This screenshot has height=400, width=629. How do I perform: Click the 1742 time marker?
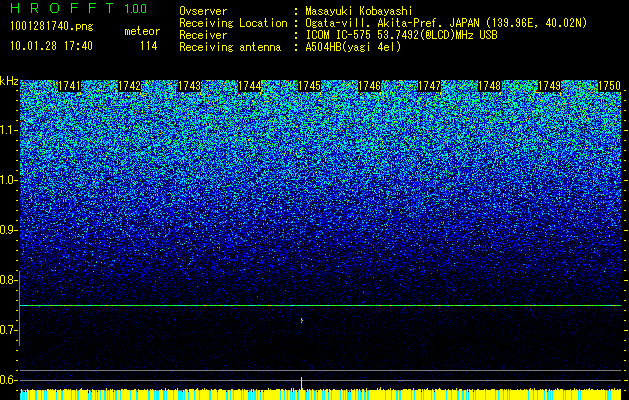coord(130,86)
